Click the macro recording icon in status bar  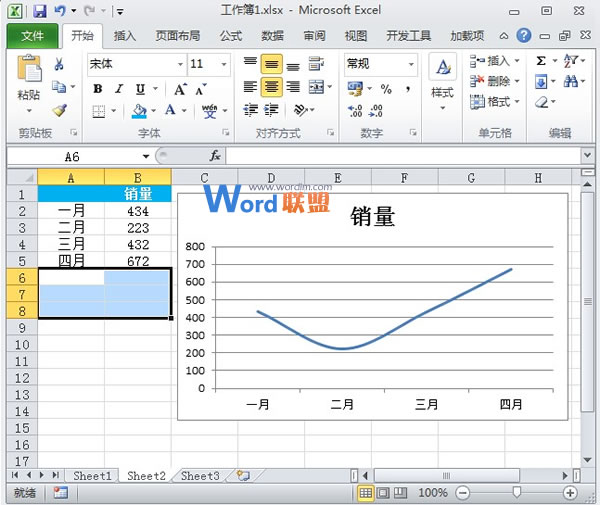click(60, 493)
